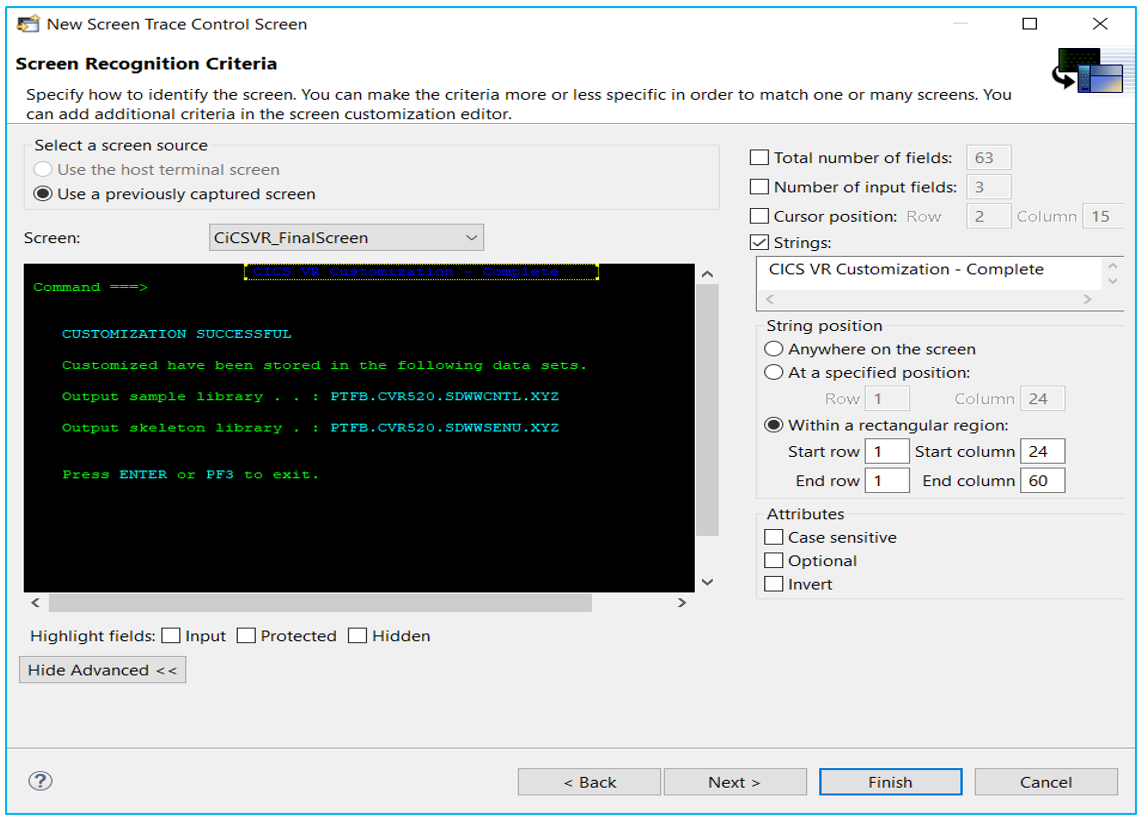Image resolution: width=1143 pixels, height=817 pixels.
Task: Click Strings box scroll left arrow
Action: pos(770,299)
